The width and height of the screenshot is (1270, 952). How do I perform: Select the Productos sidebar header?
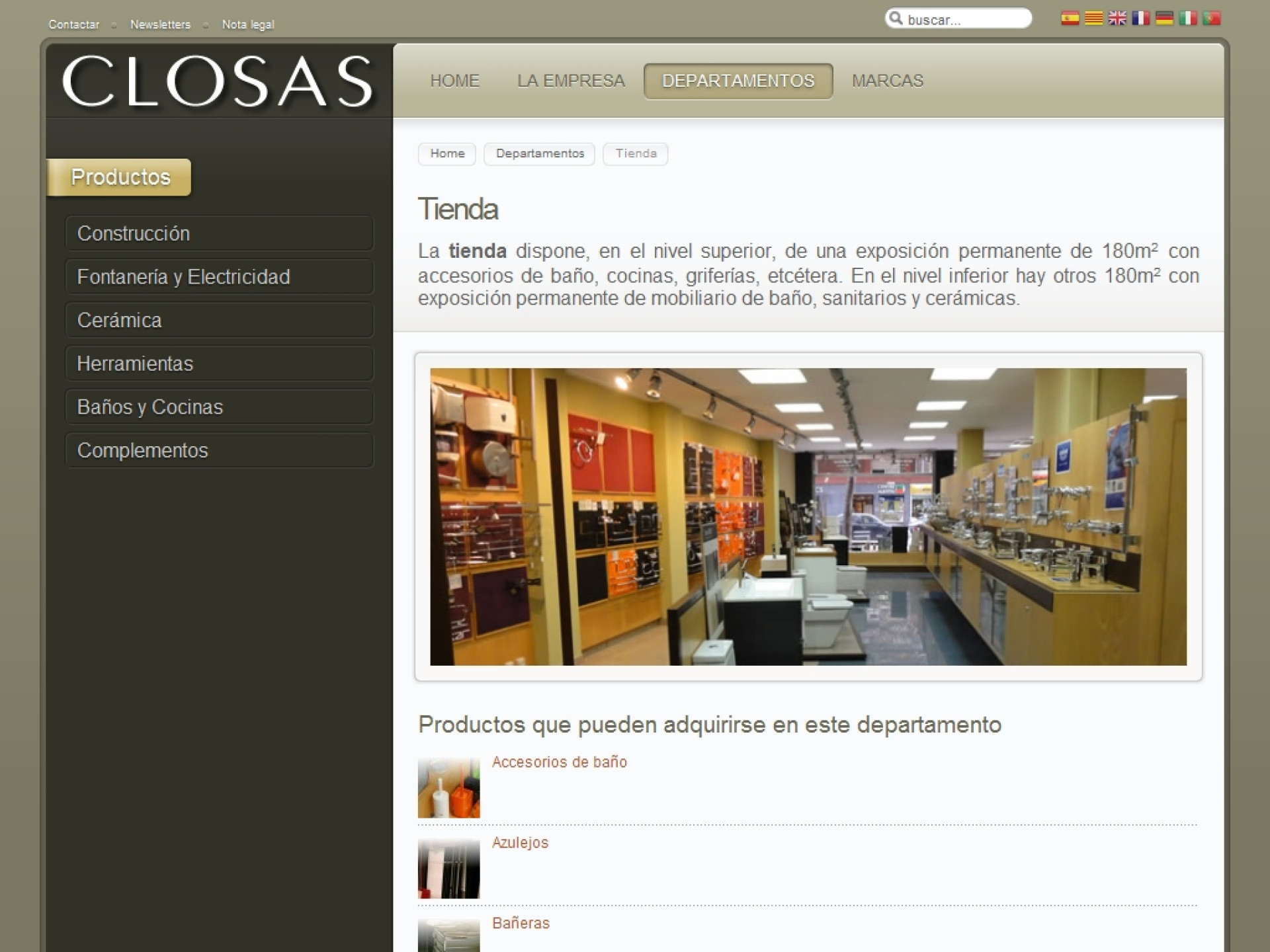[x=120, y=177]
